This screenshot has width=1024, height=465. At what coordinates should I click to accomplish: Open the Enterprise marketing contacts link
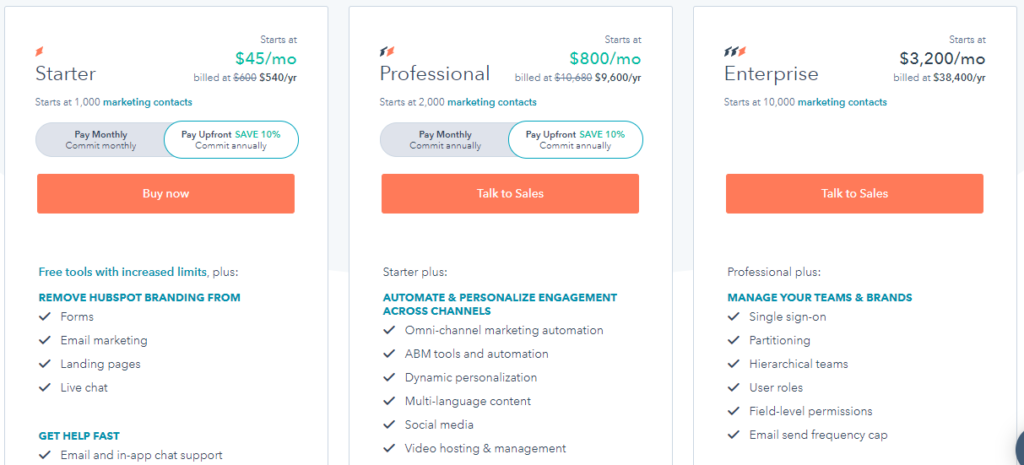point(842,102)
